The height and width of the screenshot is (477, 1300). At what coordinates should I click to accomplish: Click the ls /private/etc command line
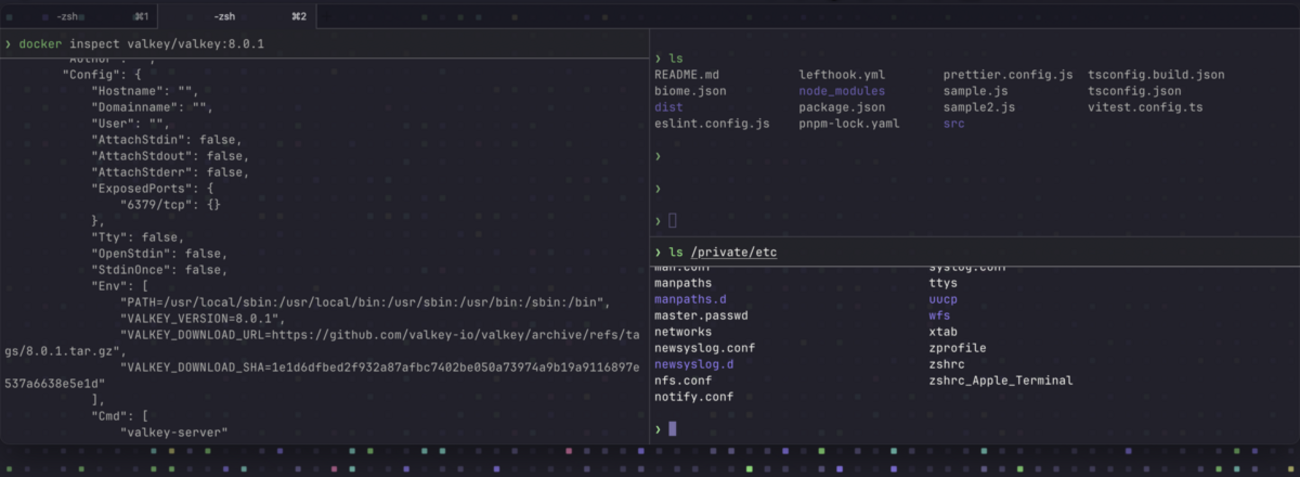(722, 252)
